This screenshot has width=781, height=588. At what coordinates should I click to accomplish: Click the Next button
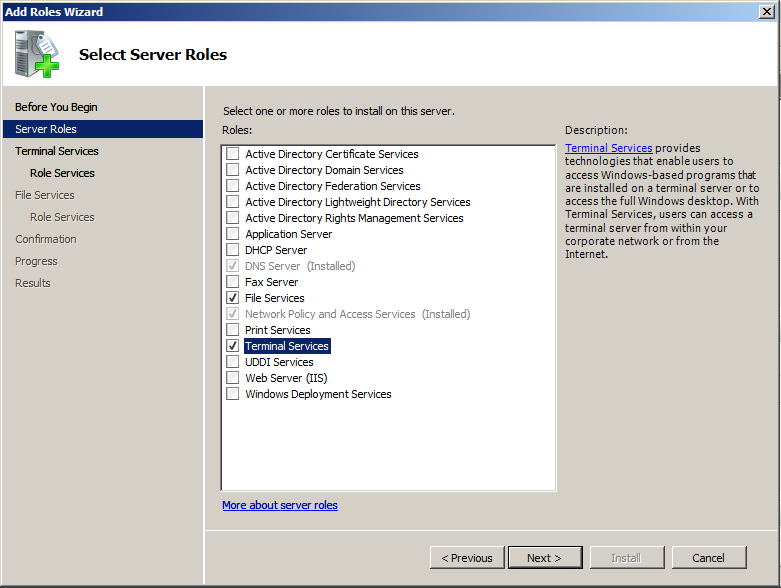tap(545, 558)
